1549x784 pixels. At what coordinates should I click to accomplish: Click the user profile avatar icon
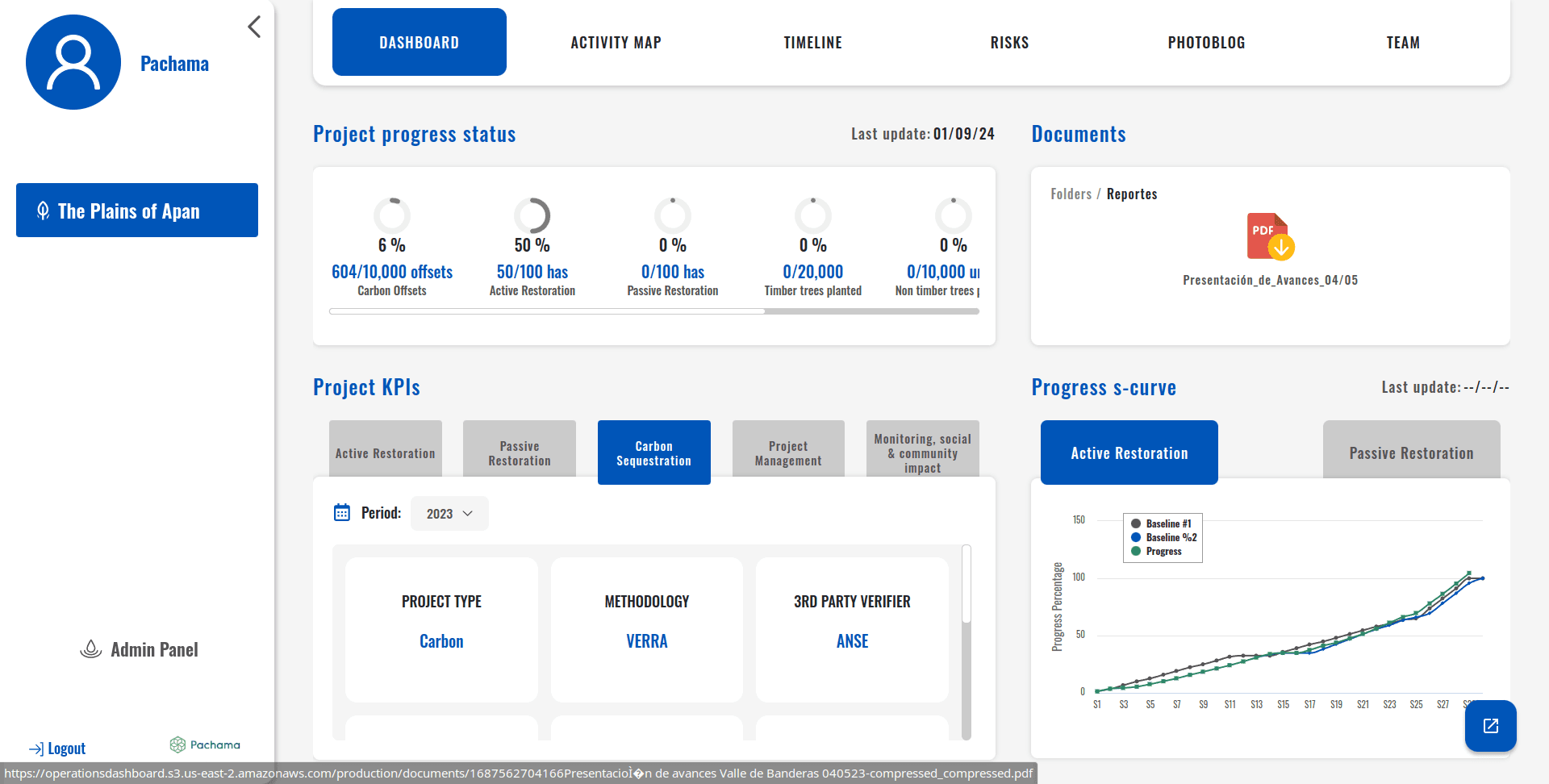coord(73,62)
